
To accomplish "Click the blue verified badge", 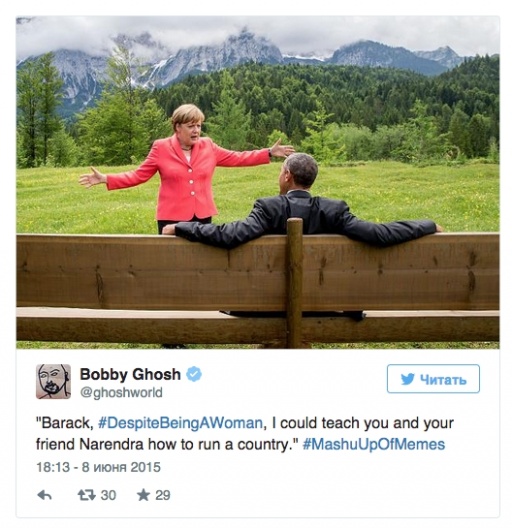I will tap(194, 374).
